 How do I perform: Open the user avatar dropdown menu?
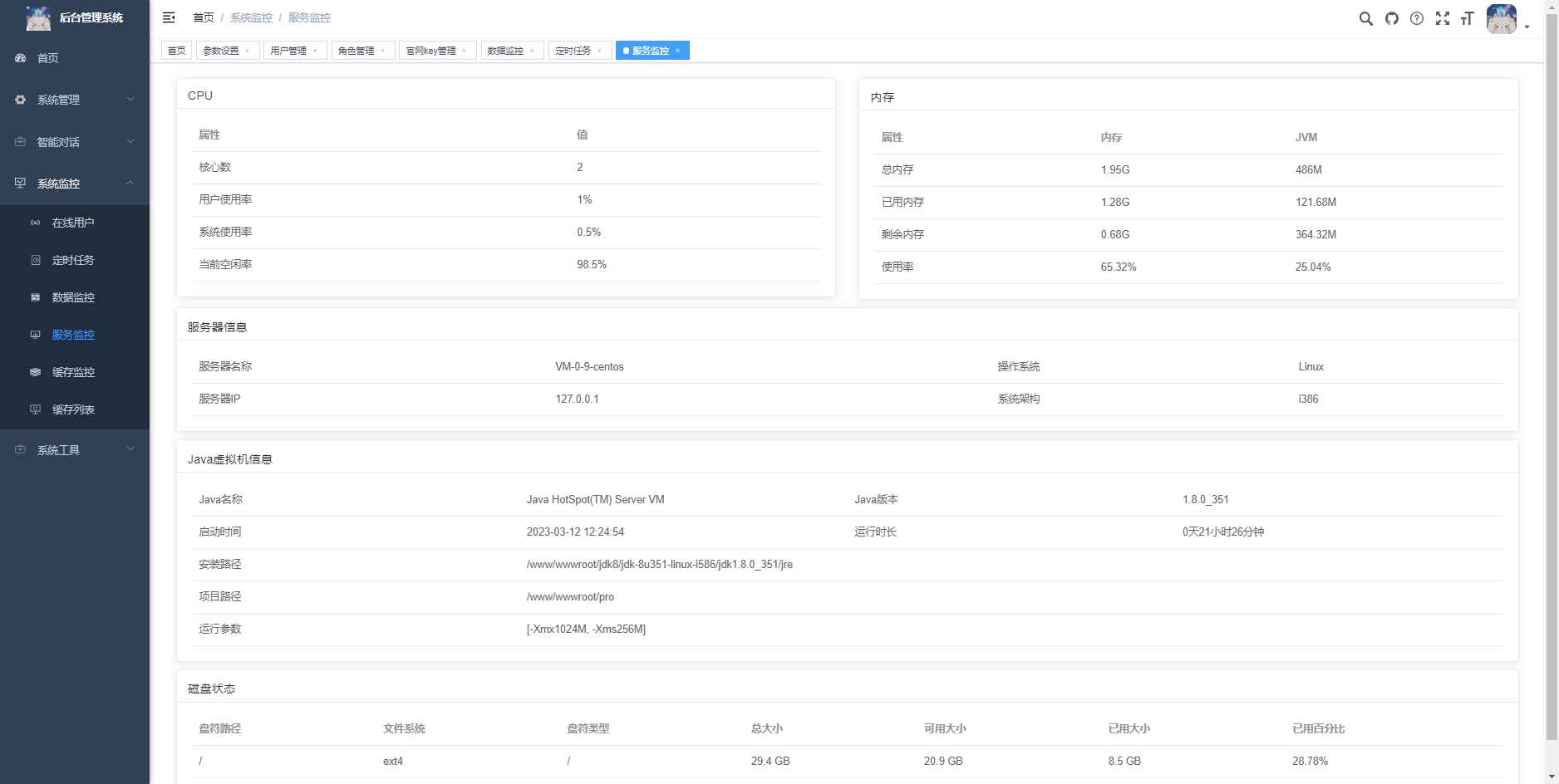[1501, 18]
